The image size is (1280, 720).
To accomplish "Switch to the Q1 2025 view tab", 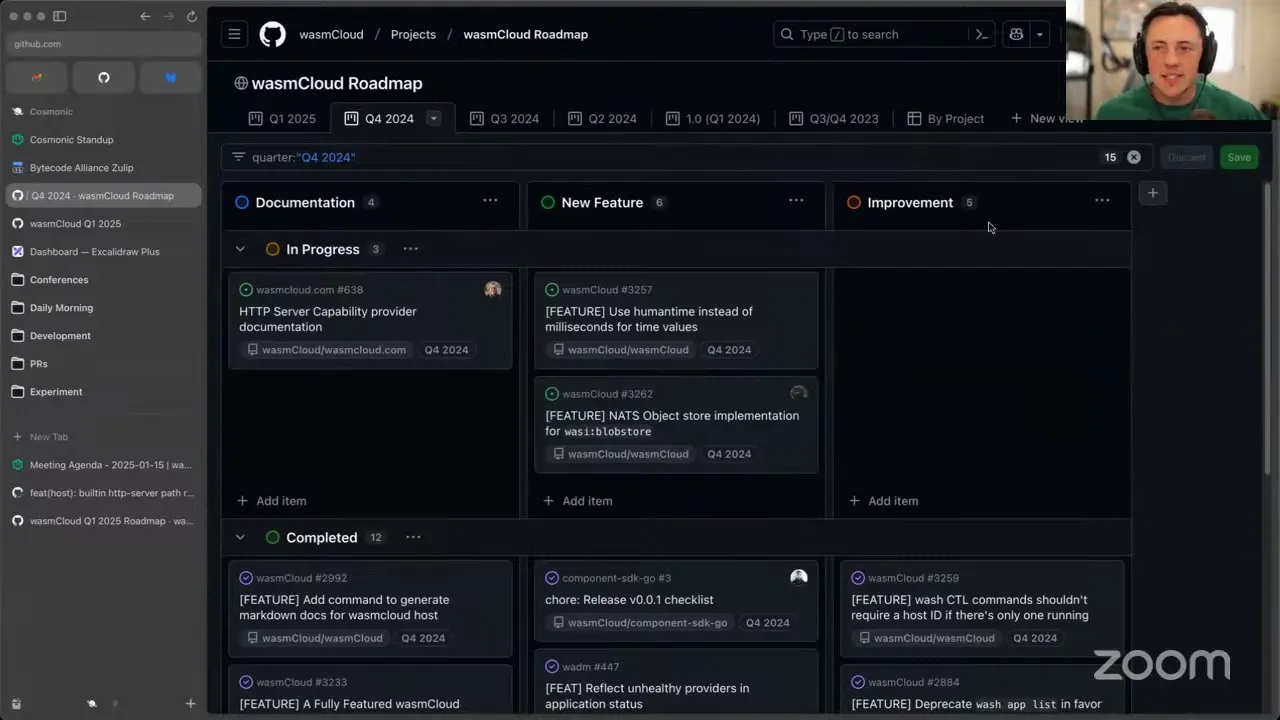I will pos(282,118).
